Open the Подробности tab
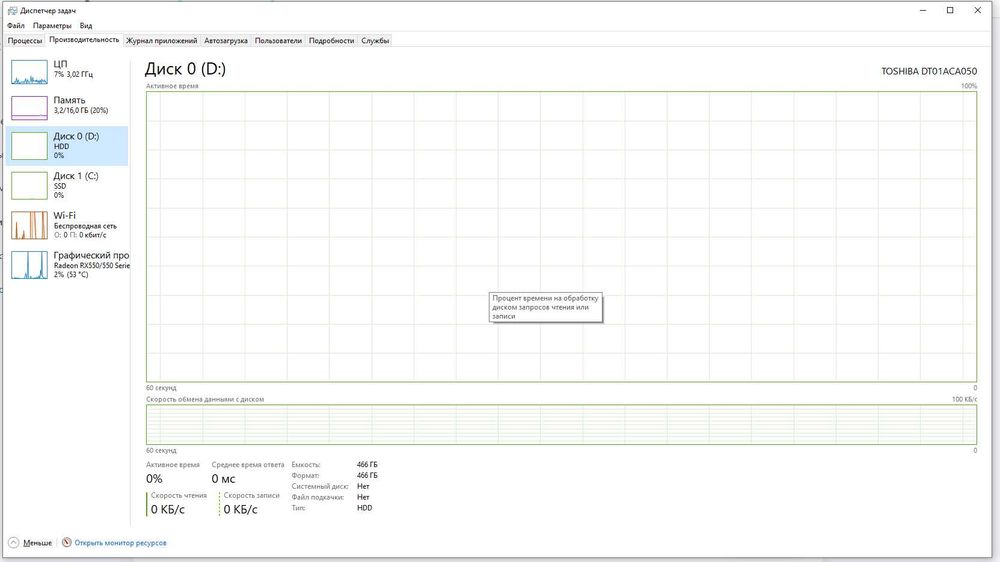This screenshot has width=1000, height=562. [x=332, y=41]
